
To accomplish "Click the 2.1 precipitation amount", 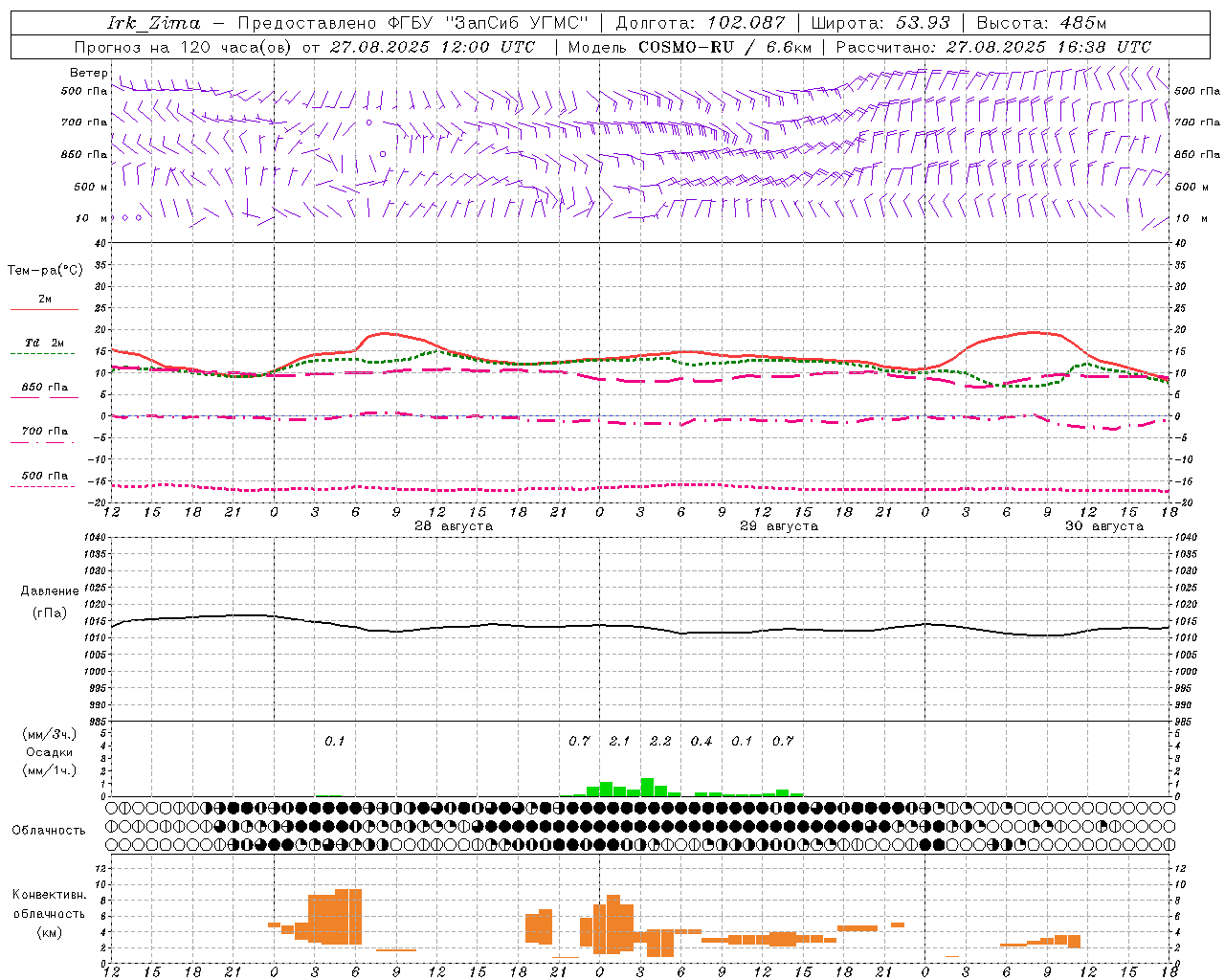I will [620, 741].
